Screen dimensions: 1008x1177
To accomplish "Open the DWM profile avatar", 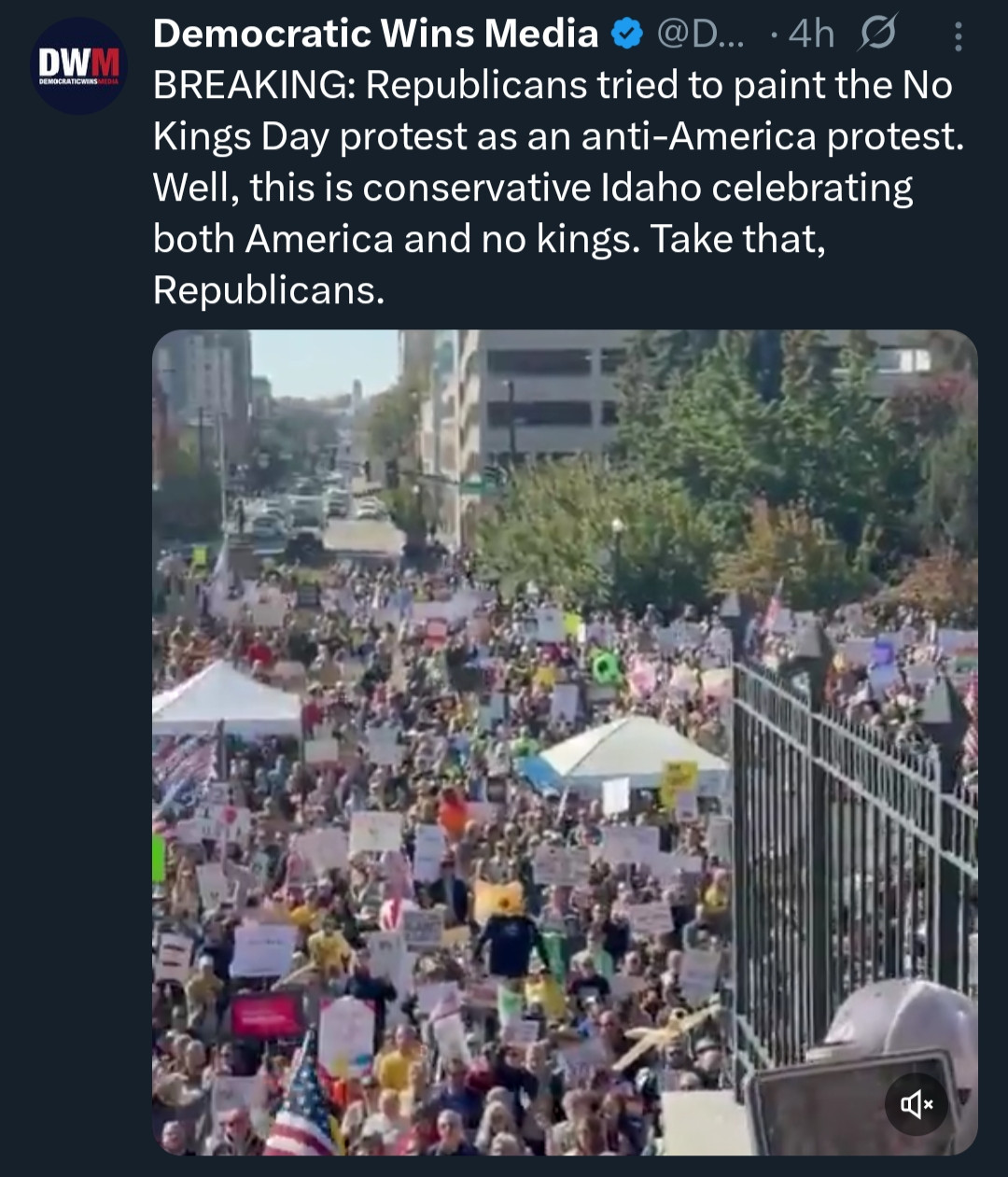I will coord(78,65).
